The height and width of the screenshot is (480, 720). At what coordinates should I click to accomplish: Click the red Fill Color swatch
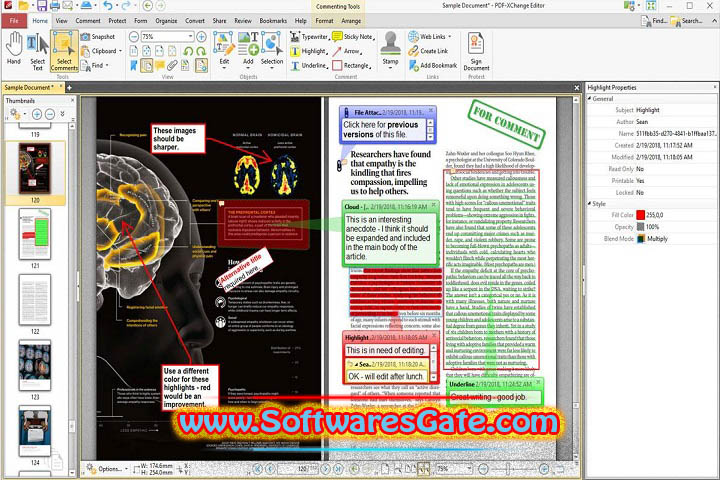(641, 215)
